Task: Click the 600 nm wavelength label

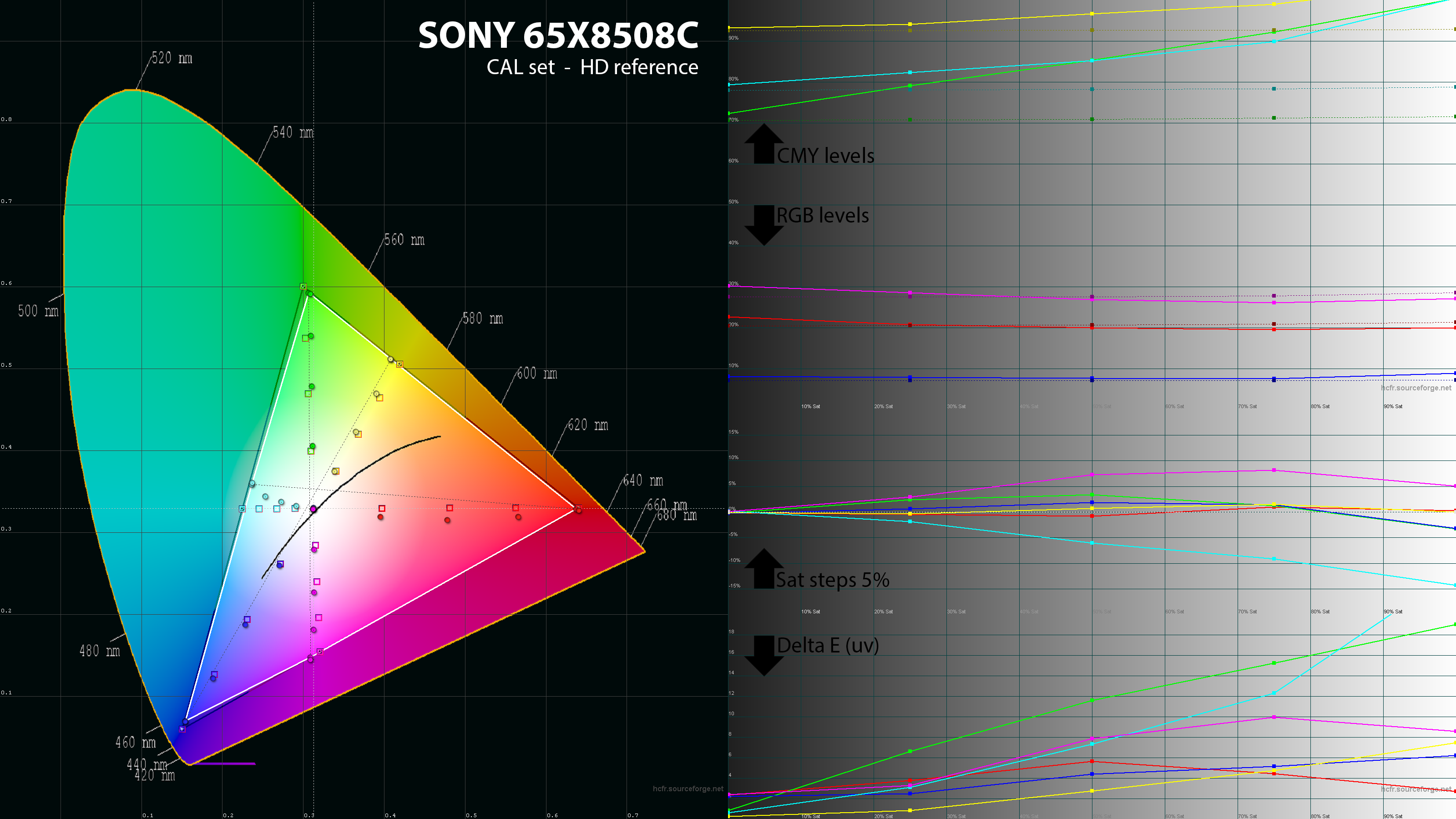Action: 537,373
